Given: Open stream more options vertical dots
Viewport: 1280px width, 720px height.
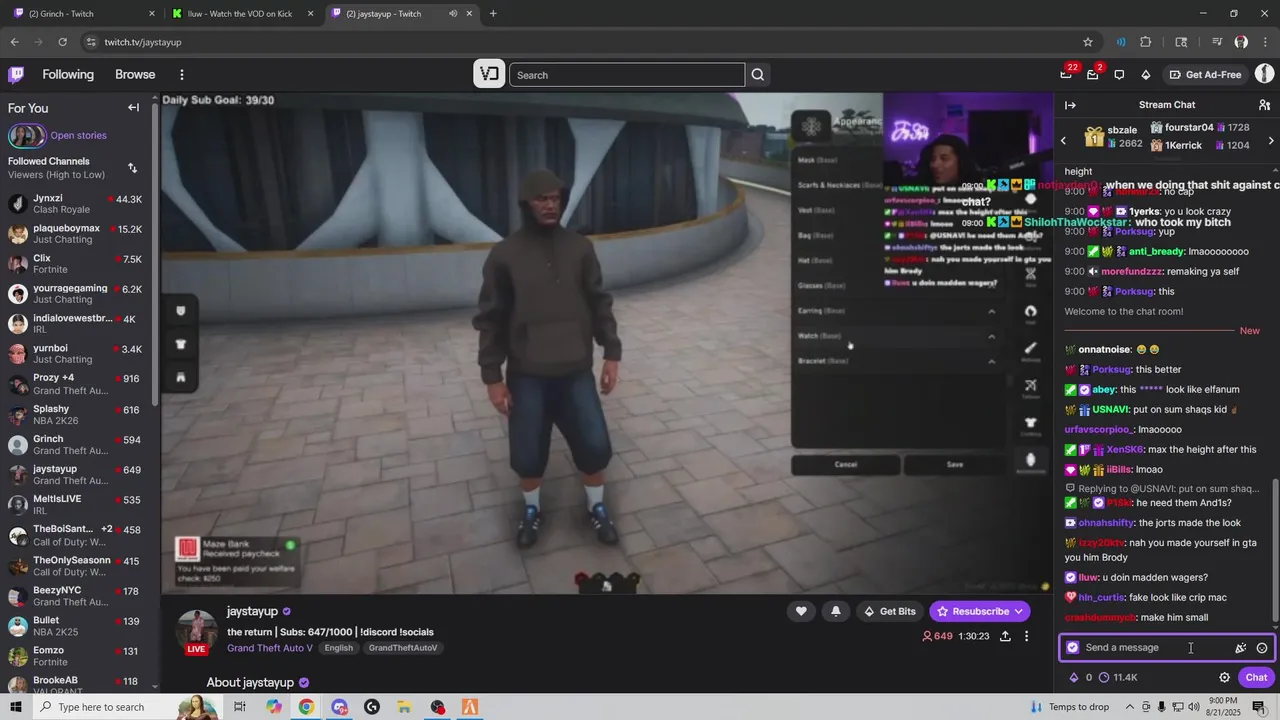Looking at the screenshot, I should 1026,636.
